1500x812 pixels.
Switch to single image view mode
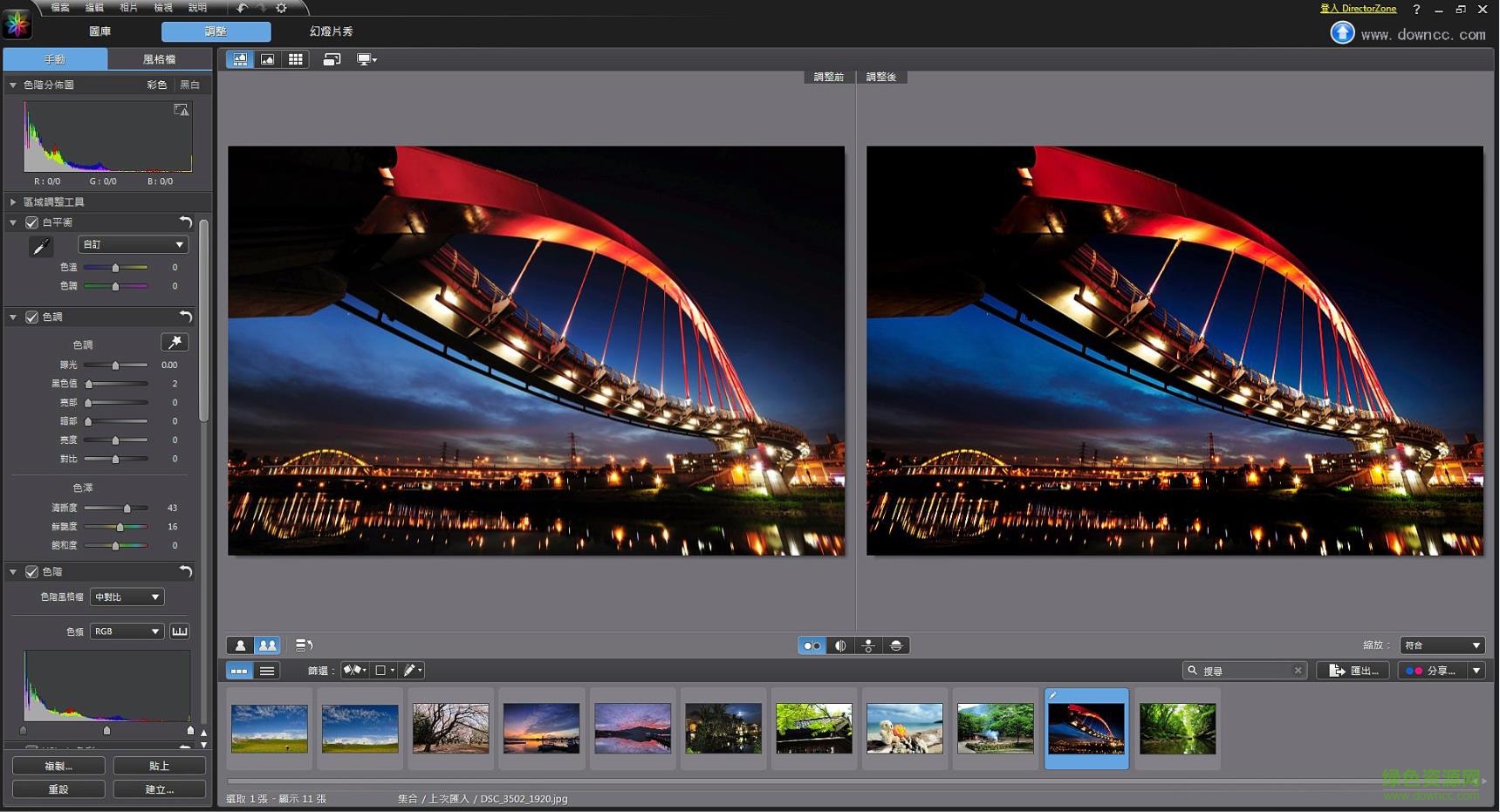click(x=267, y=58)
